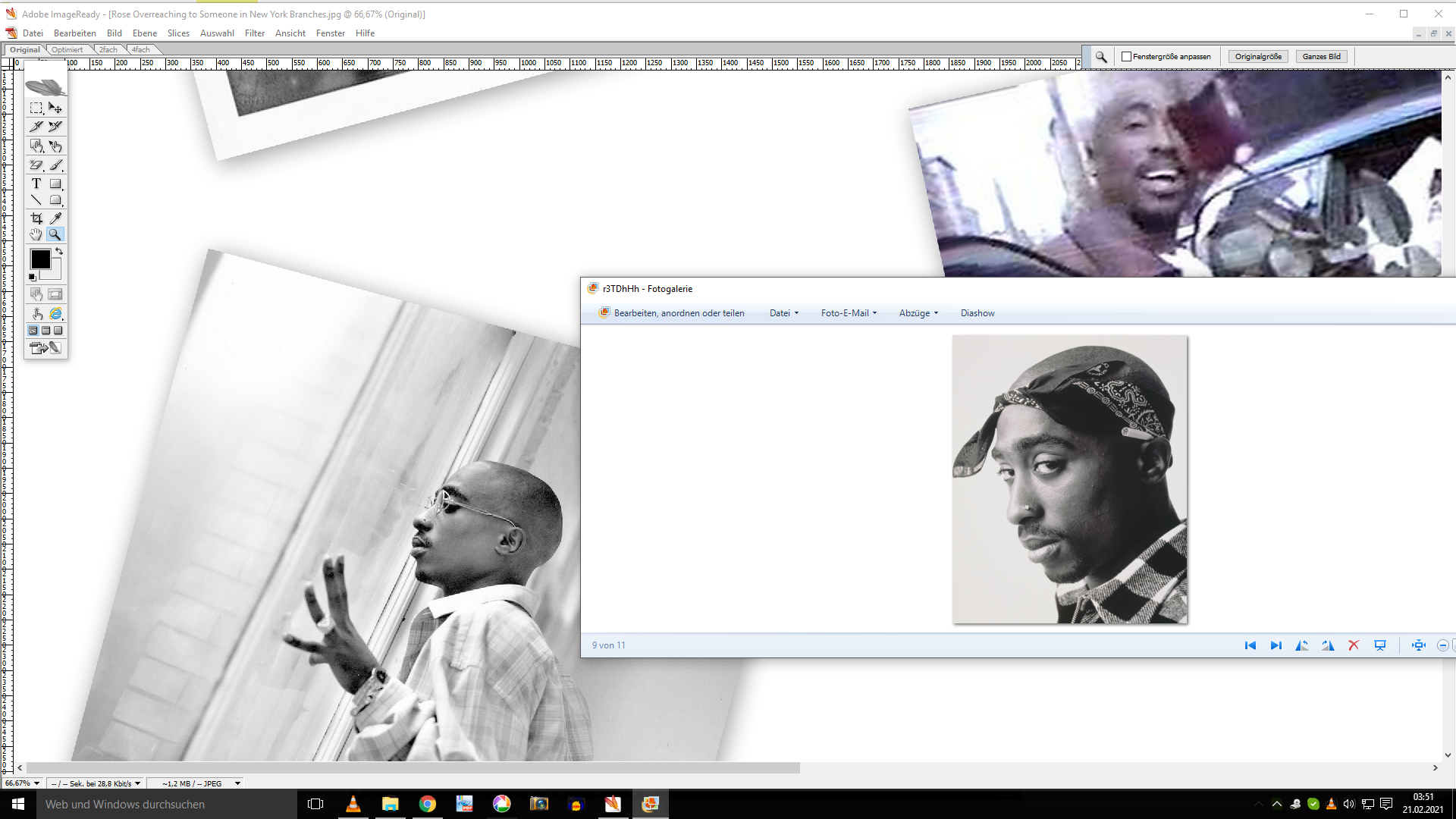Viewport: 1456px width, 819px height.
Task: Select the Rectangle shape tool
Action: click(x=55, y=184)
